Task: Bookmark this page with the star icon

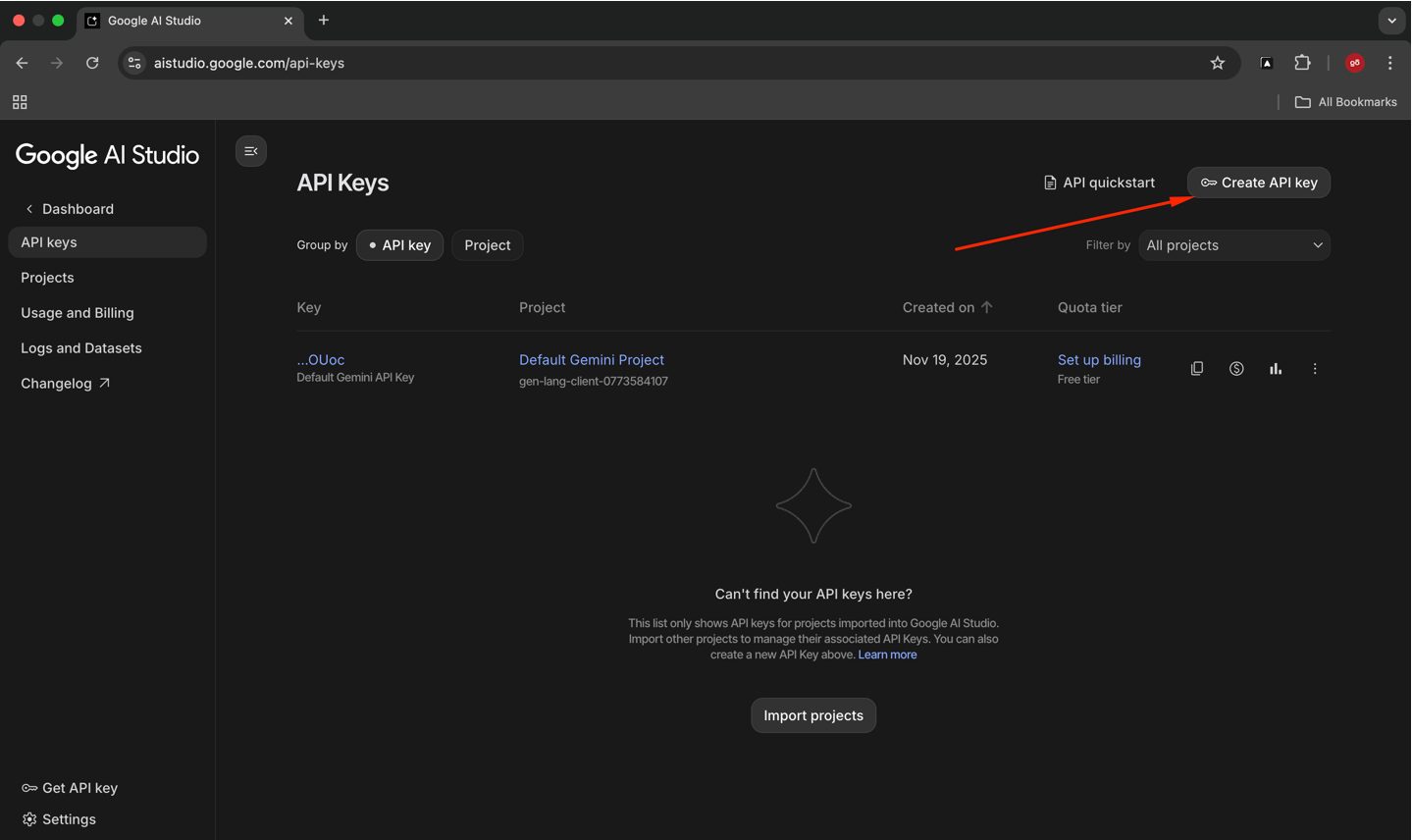Action: pos(1218,63)
